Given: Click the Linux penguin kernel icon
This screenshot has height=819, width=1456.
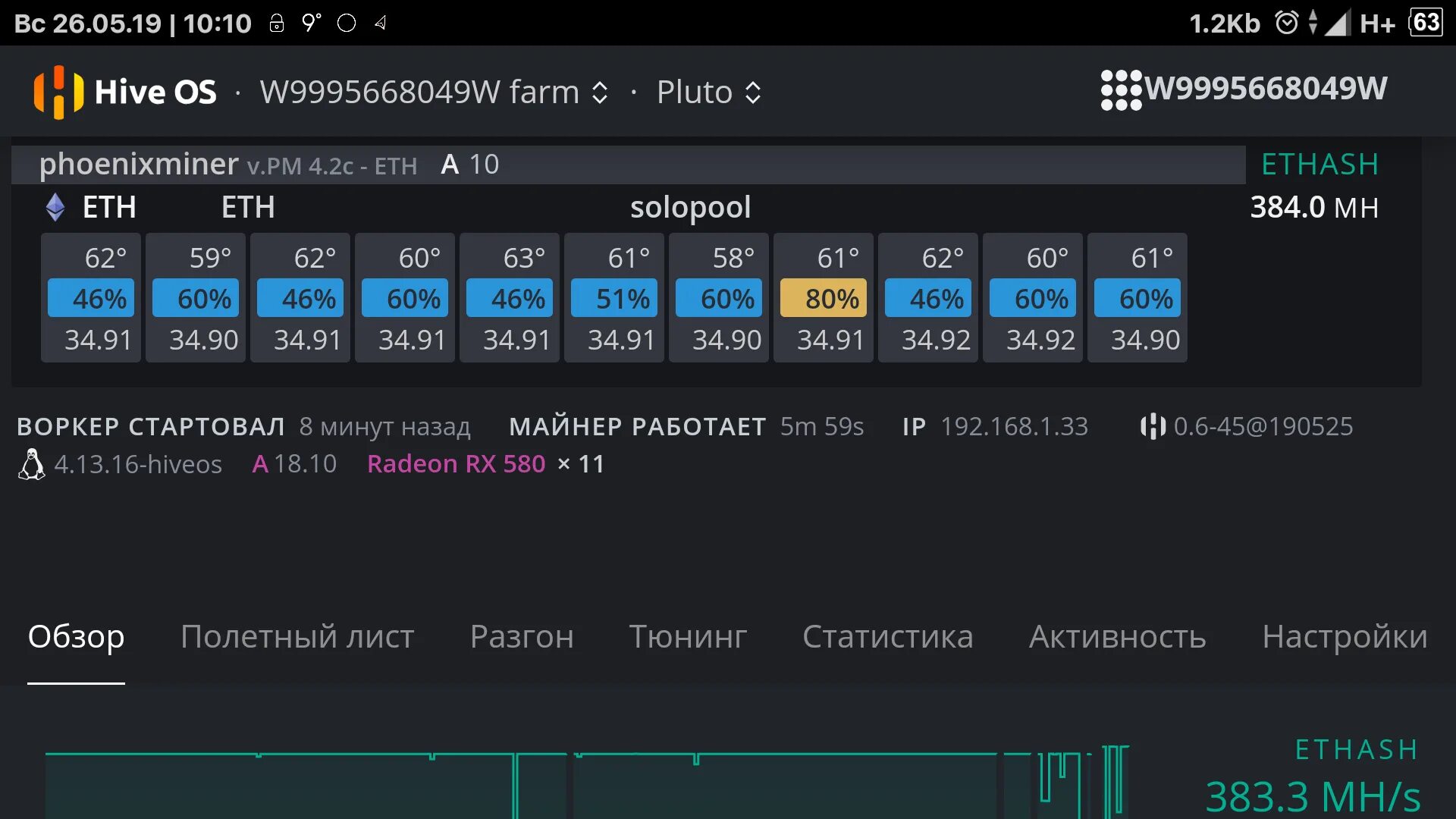Looking at the screenshot, I should tap(31, 464).
